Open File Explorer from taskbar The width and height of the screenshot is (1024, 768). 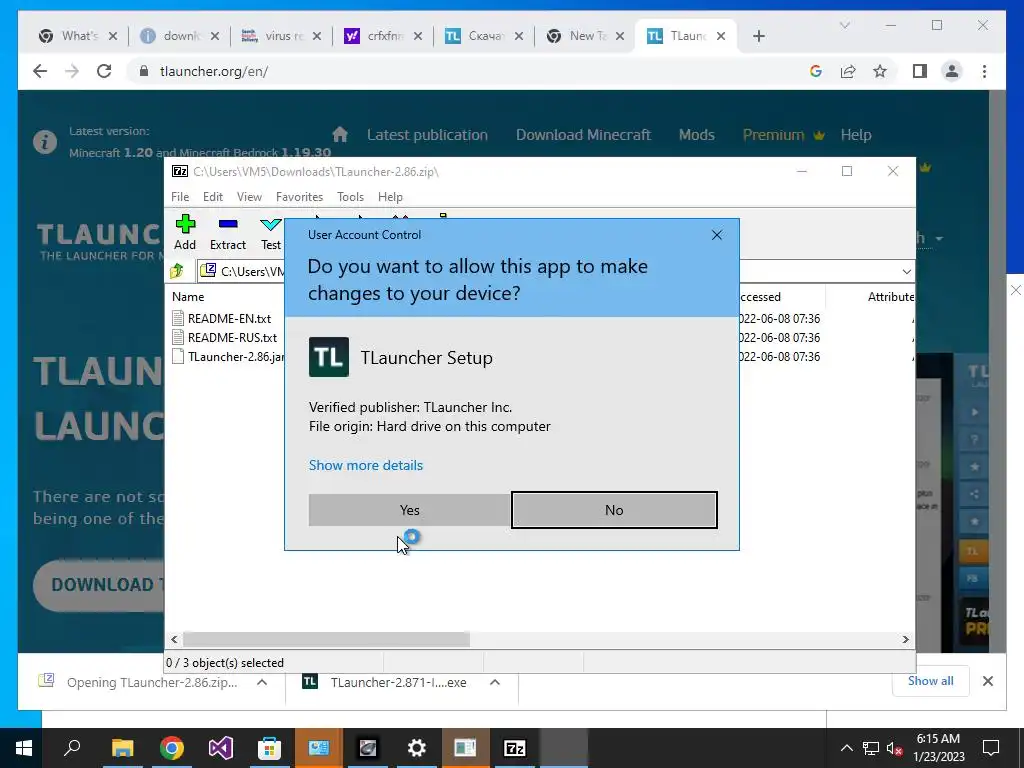(x=122, y=748)
